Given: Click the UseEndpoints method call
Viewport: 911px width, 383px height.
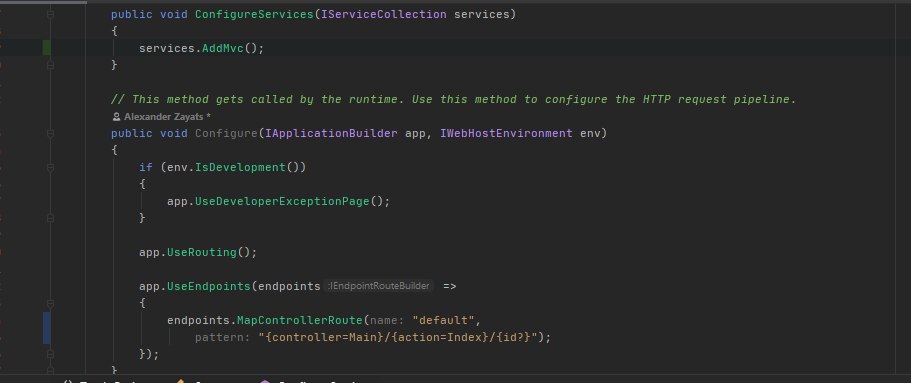Looking at the screenshot, I should (209, 286).
